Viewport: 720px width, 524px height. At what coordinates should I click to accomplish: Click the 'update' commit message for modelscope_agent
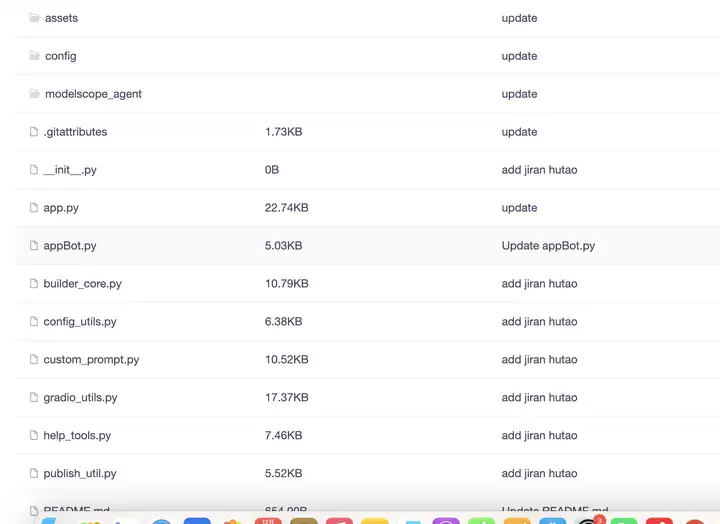(x=519, y=94)
